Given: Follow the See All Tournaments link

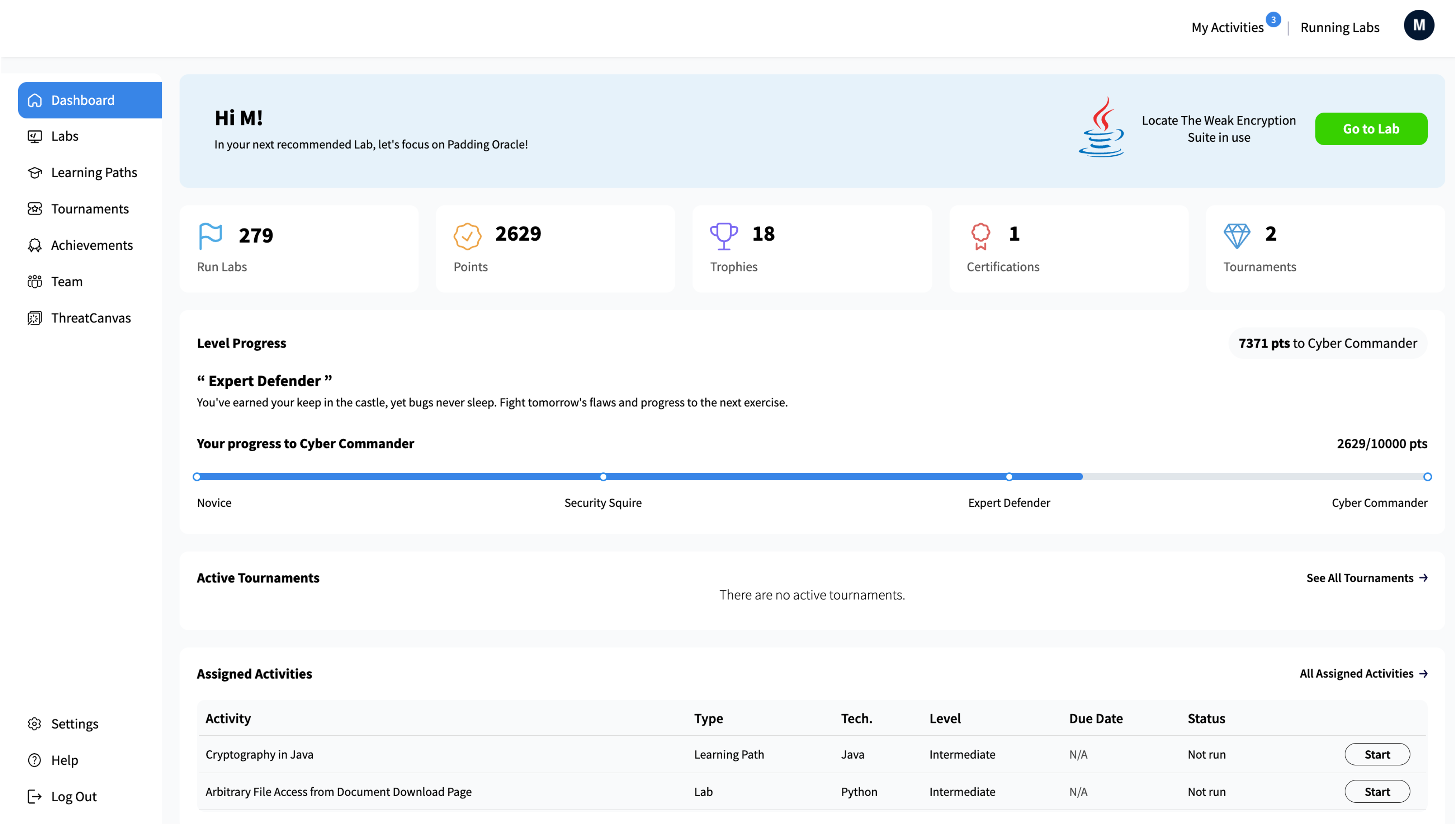Looking at the screenshot, I should pyautogui.click(x=1366, y=578).
